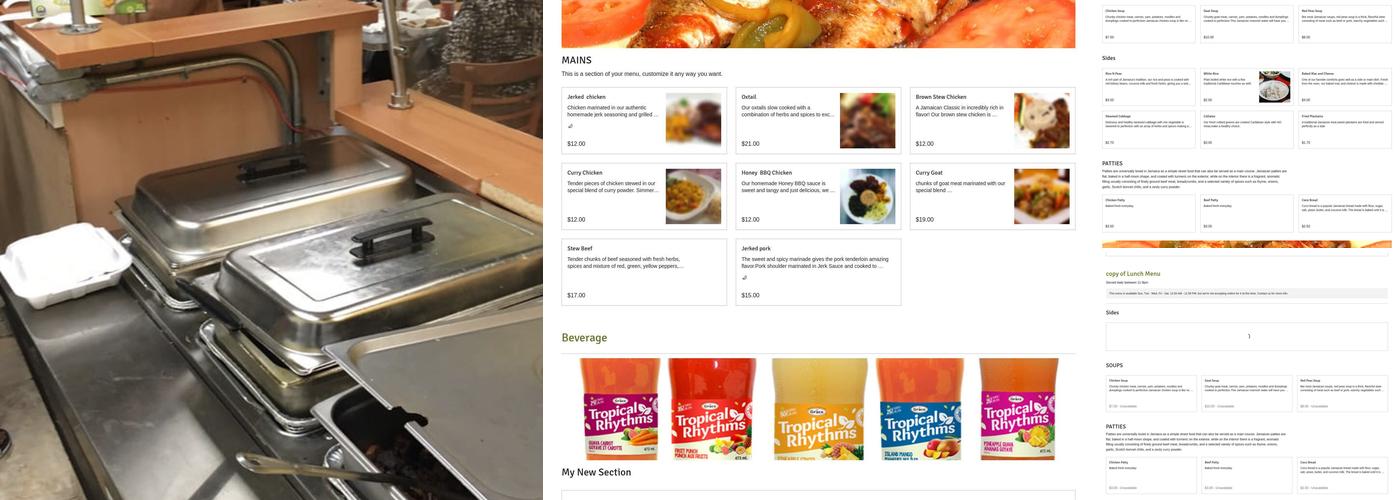Image resolution: width=1400 pixels, height=500 pixels.
Task: Click the Brown Stew Chicken image
Action: click(1041, 120)
